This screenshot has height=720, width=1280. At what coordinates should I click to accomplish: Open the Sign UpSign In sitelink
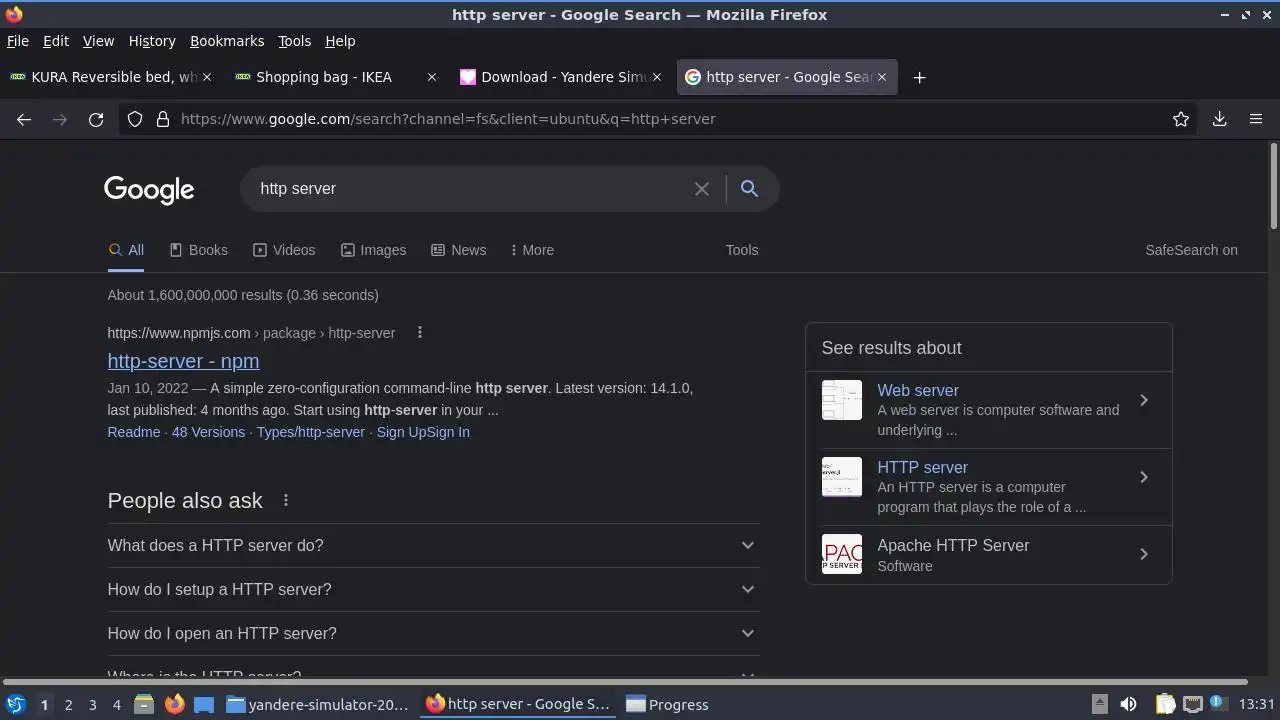[423, 432]
